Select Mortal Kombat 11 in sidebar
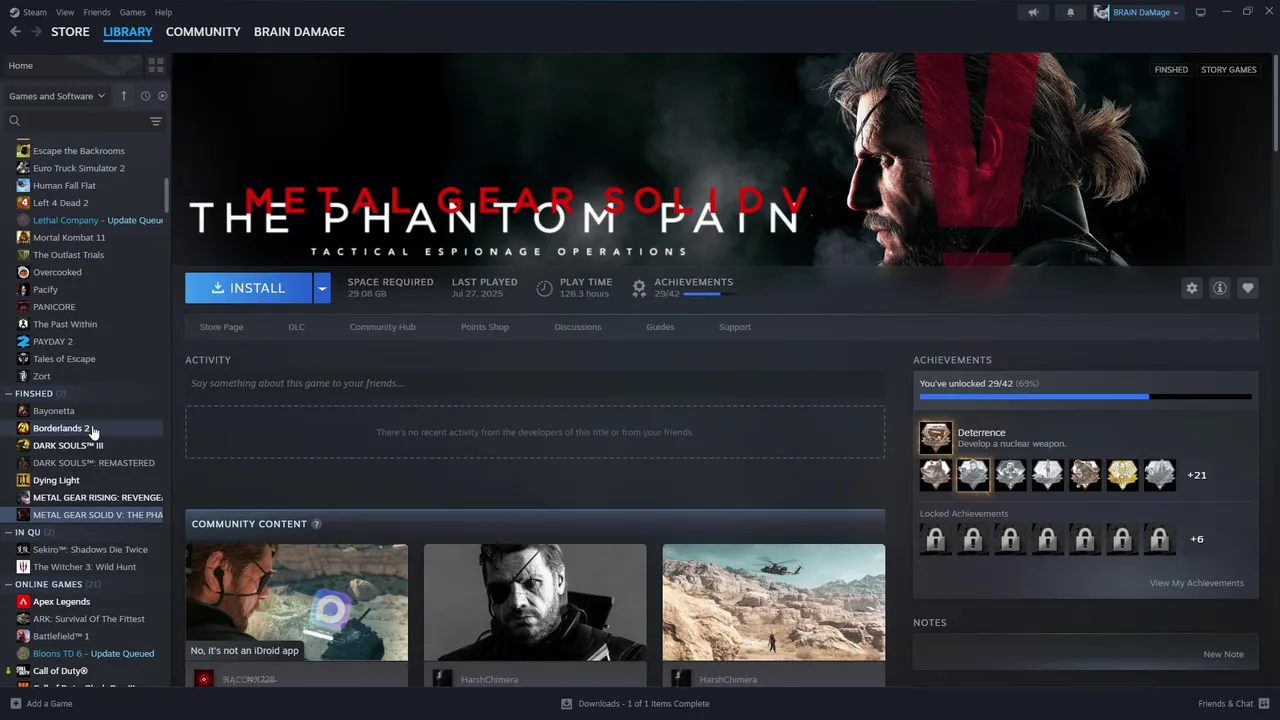 (x=68, y=238)
